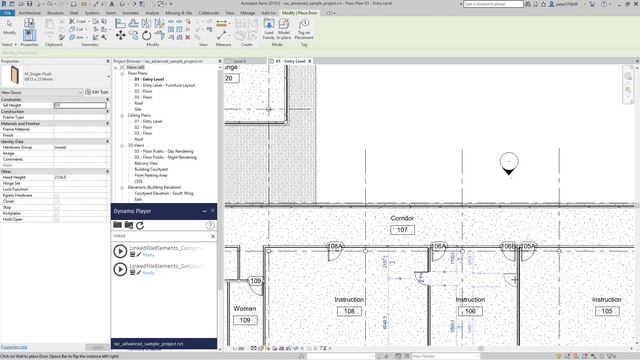Image resolution: width=640 pixels, height=360 pixels.
Task: Select the Offset tool
Action: point(133,23)
